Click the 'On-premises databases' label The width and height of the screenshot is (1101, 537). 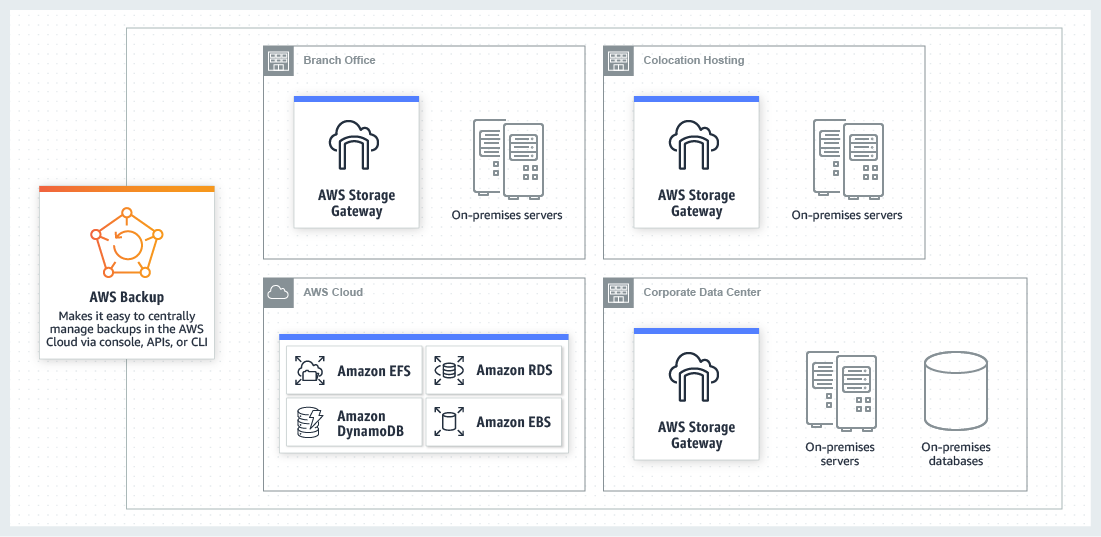956,453
